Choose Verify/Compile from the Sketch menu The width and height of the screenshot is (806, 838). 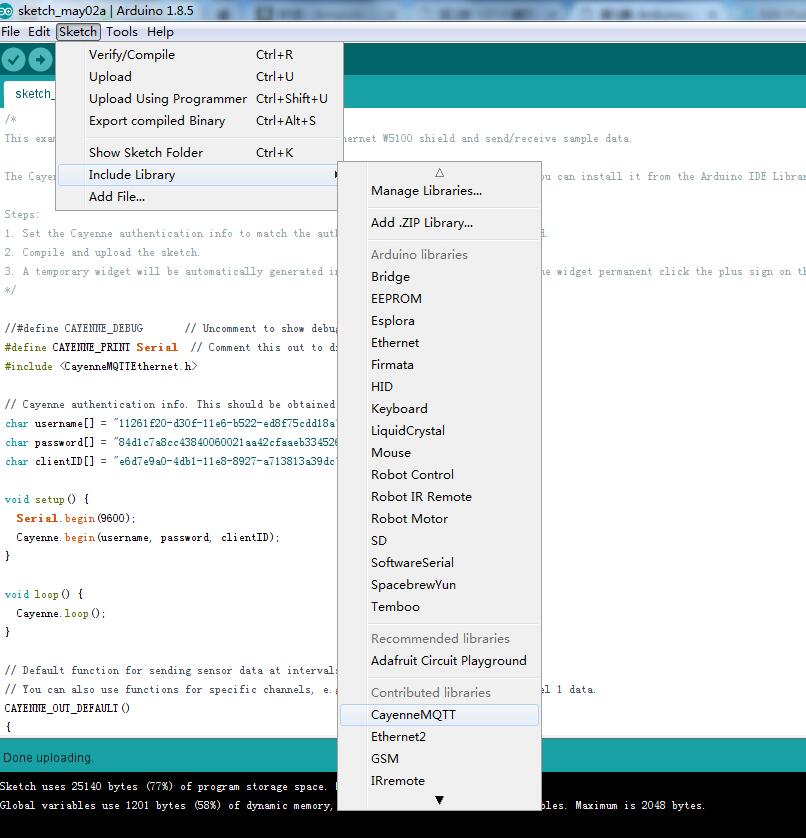pos(199,55)
